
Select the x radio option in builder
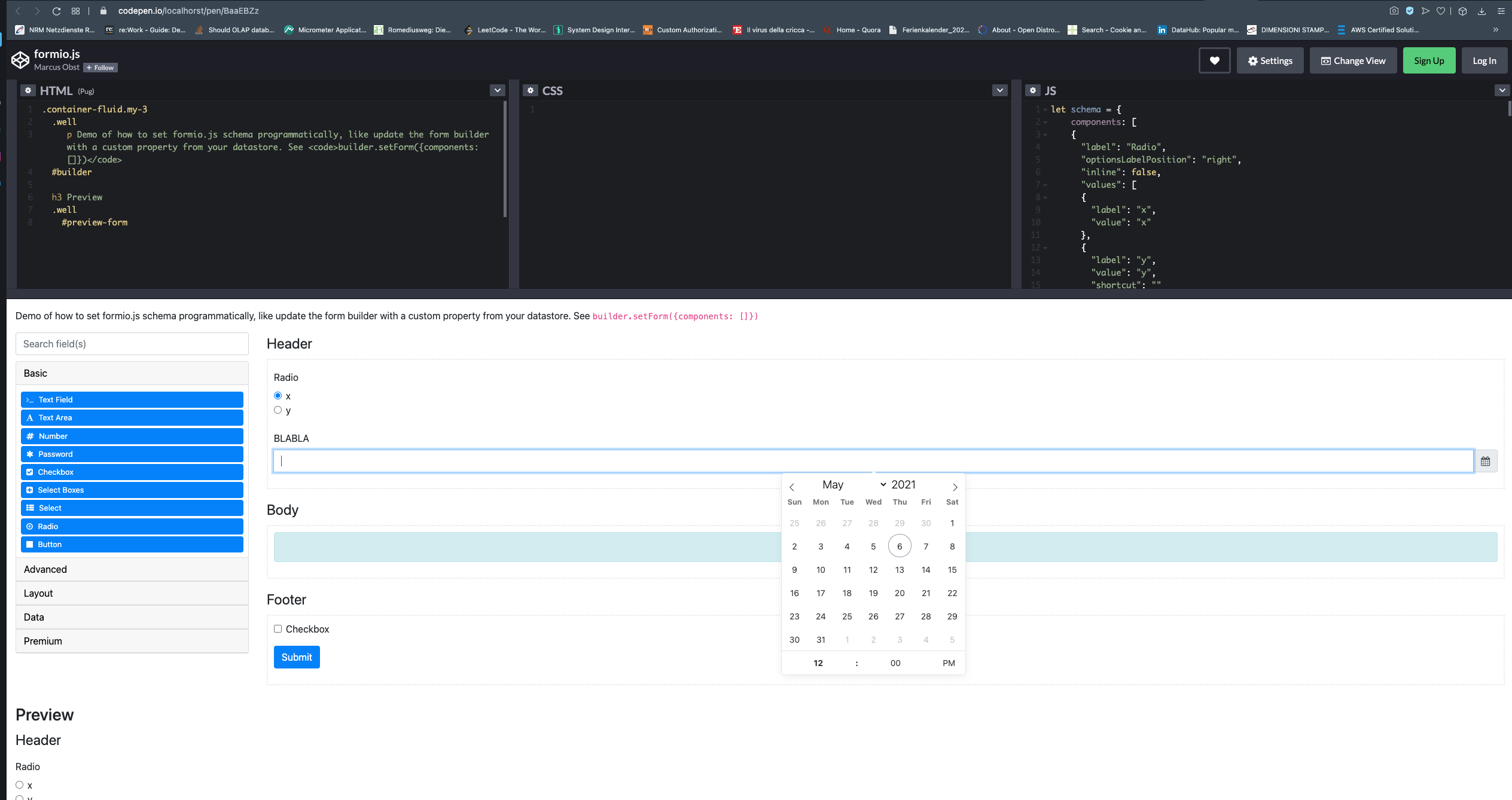[278, 396]
